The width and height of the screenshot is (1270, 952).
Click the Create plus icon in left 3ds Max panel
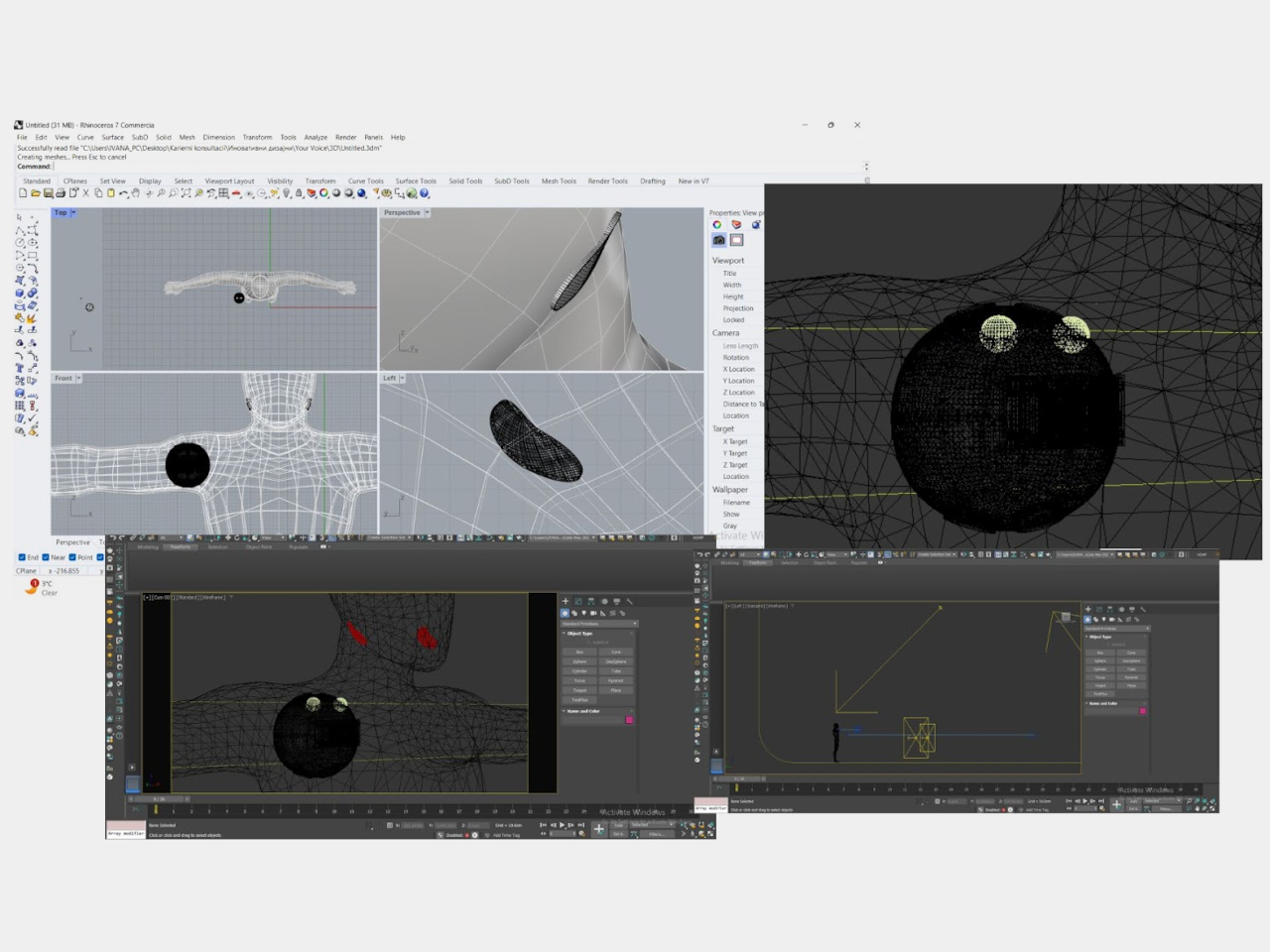coord(566,601)
